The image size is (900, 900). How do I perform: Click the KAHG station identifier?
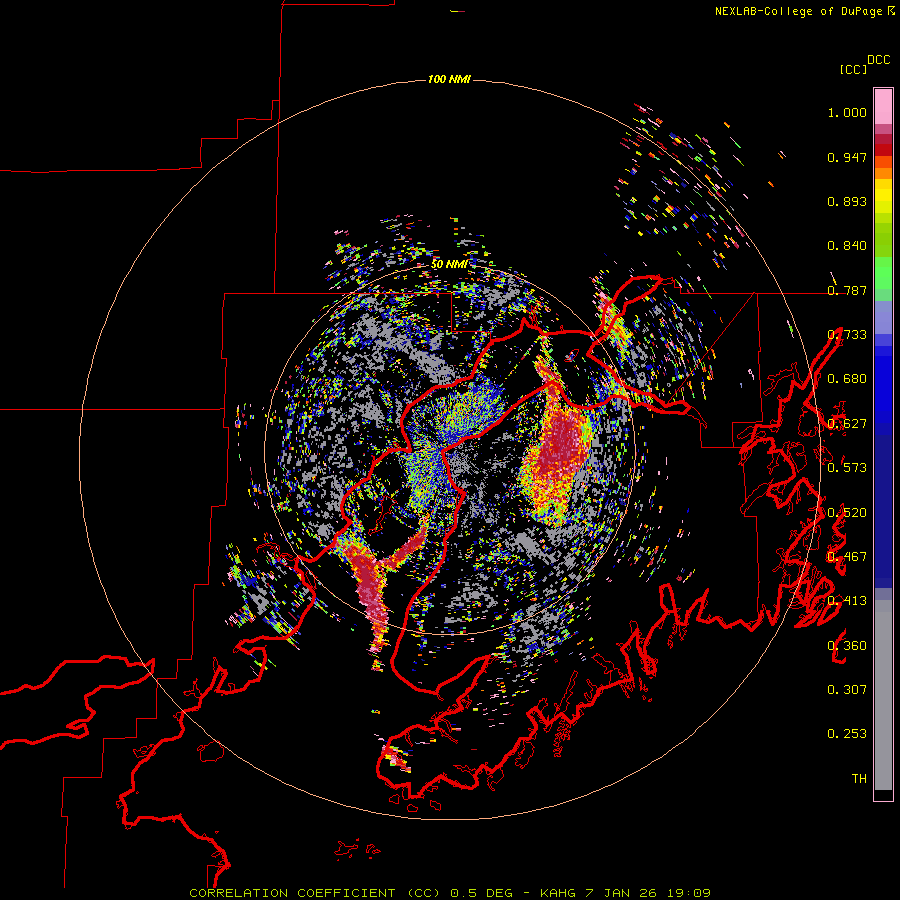click(557, 893)
